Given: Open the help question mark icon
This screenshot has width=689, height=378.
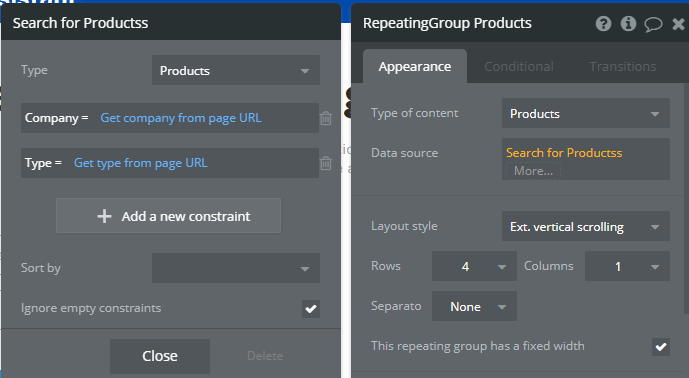Looking at the screenshot, I should [x=603, y=23].
